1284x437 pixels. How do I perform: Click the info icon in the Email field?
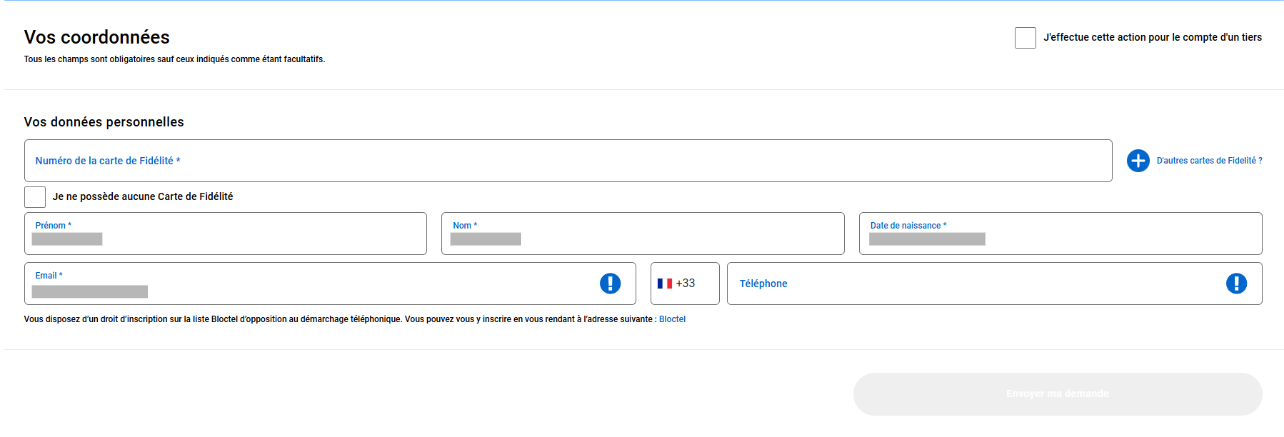click(x=611, y=283)
